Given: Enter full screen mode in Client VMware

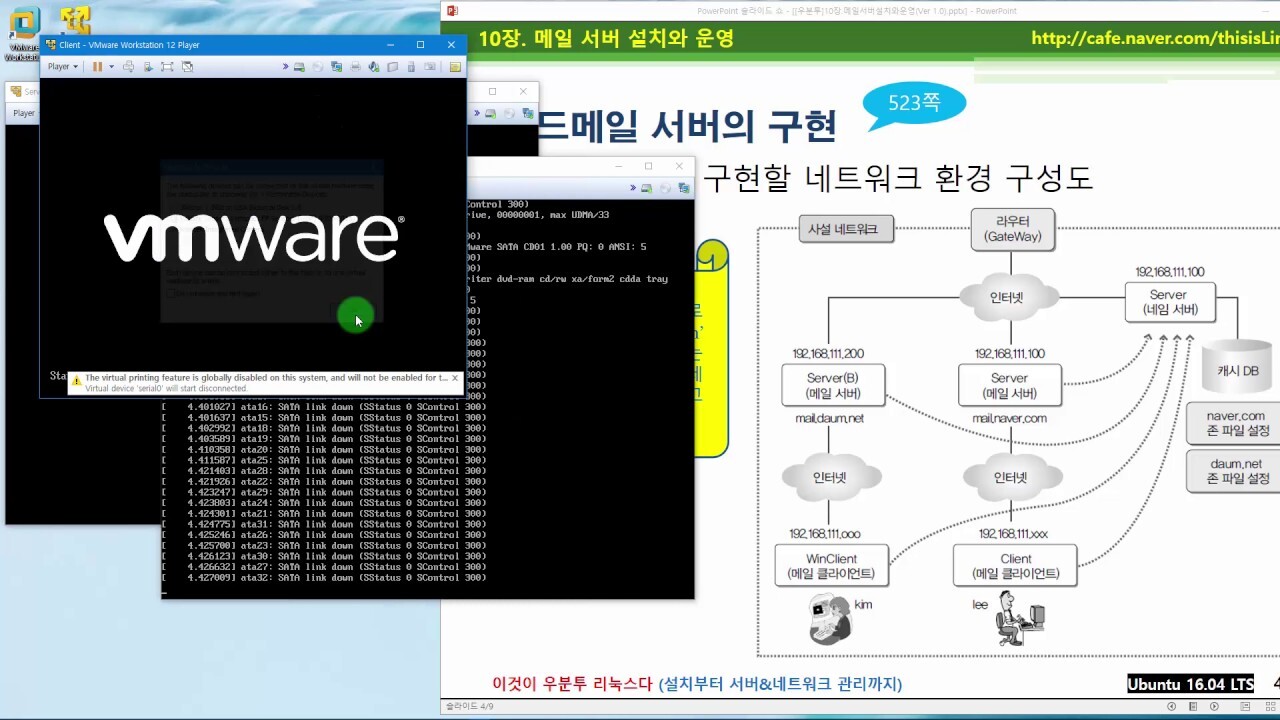Looking at the screenshot, I should click(167, 66).
